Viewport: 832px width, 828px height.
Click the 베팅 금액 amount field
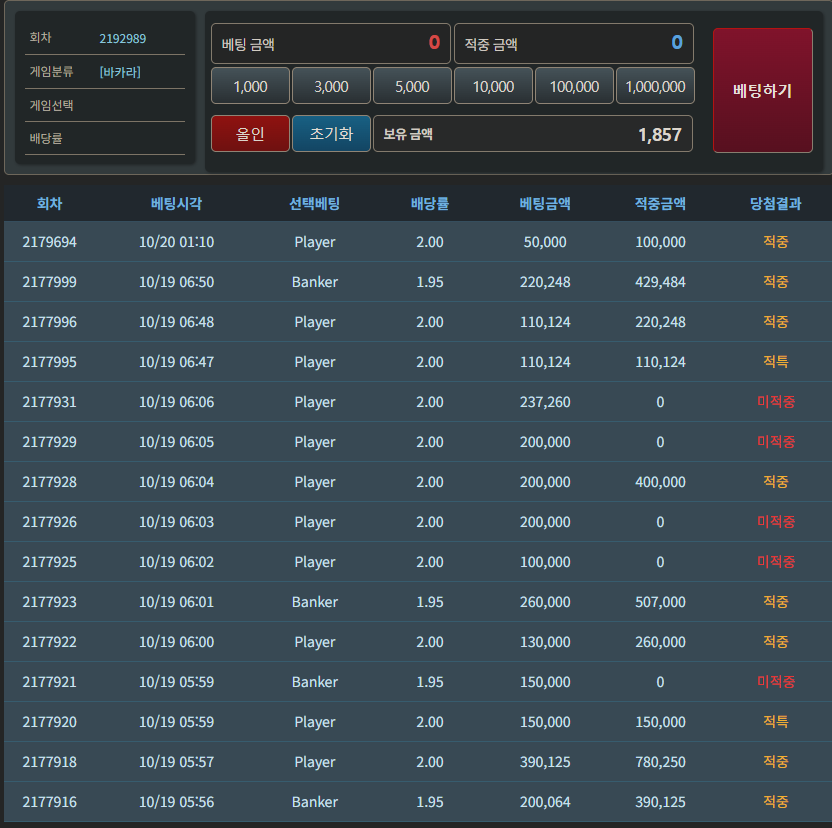point(331,44)
